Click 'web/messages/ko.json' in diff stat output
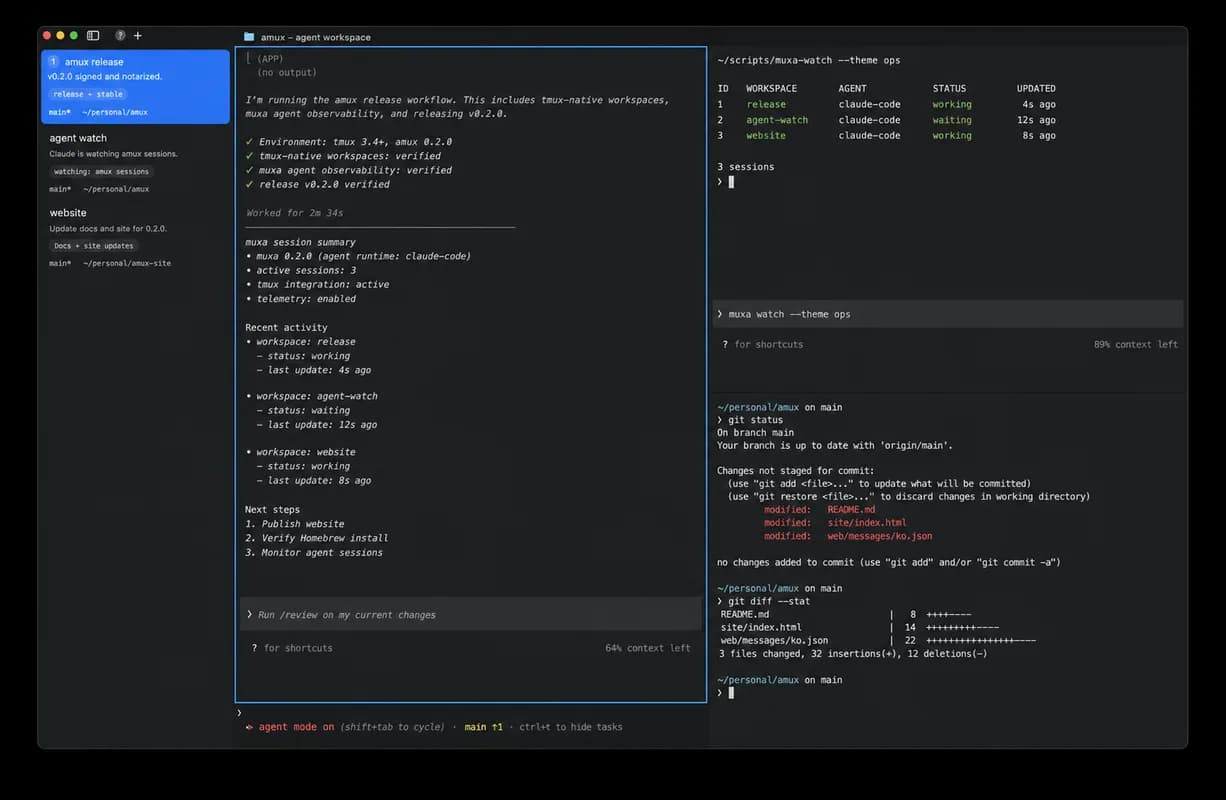 774,640
